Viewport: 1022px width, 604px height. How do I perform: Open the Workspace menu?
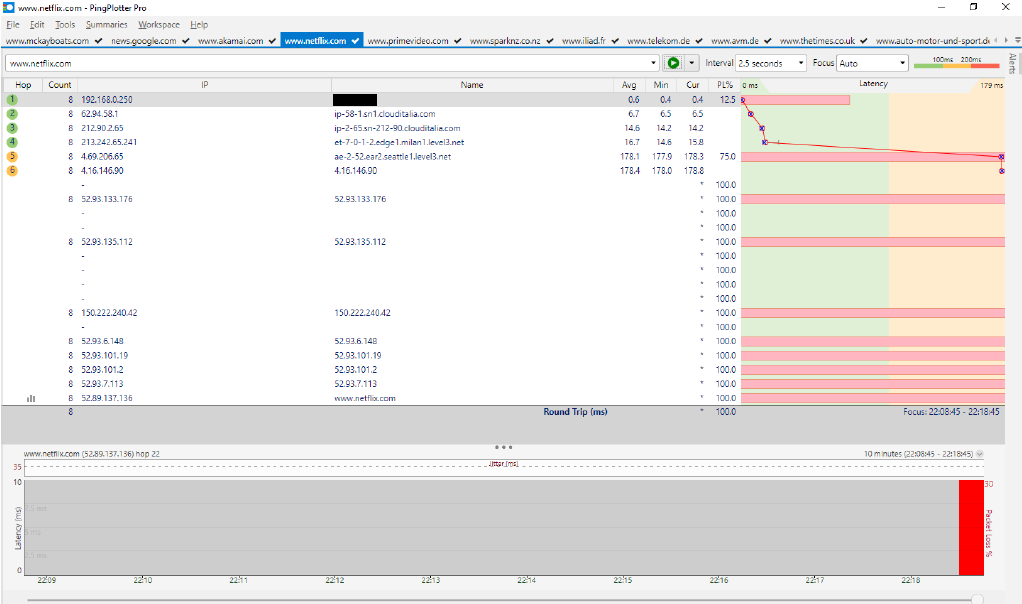point(158,25)
